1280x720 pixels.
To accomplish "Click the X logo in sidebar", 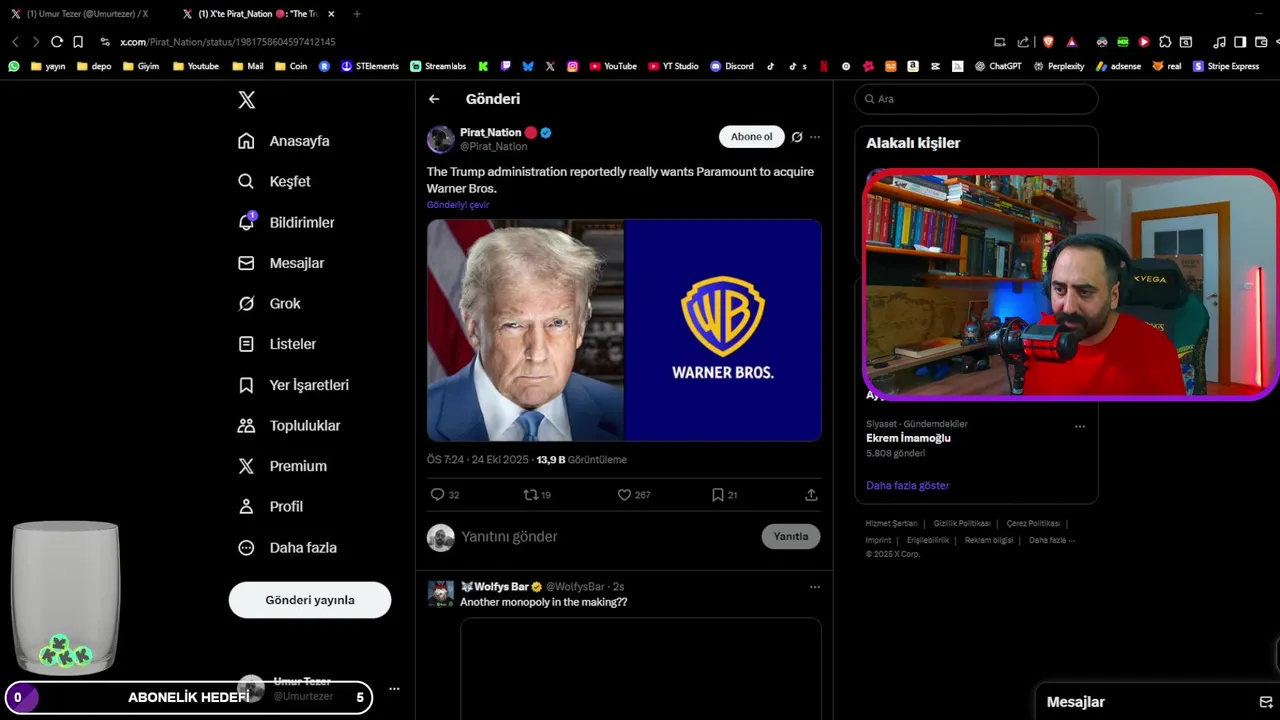I will pyautogui.click(x=247, y=100).
